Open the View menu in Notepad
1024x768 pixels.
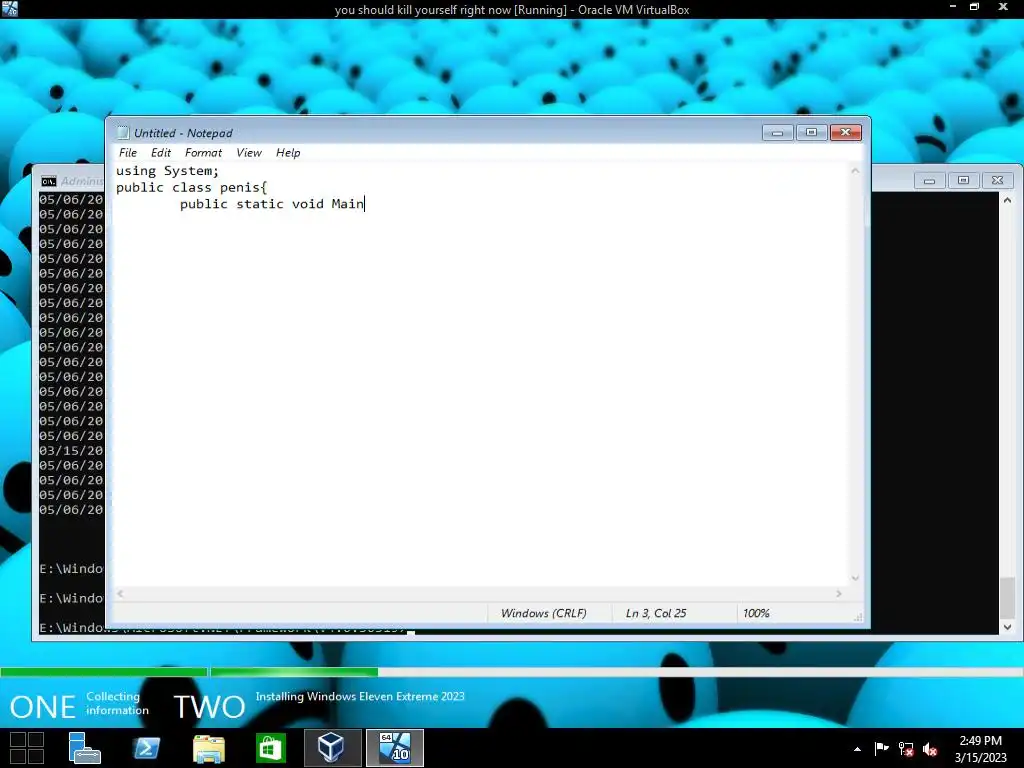[x=249, y=152]
